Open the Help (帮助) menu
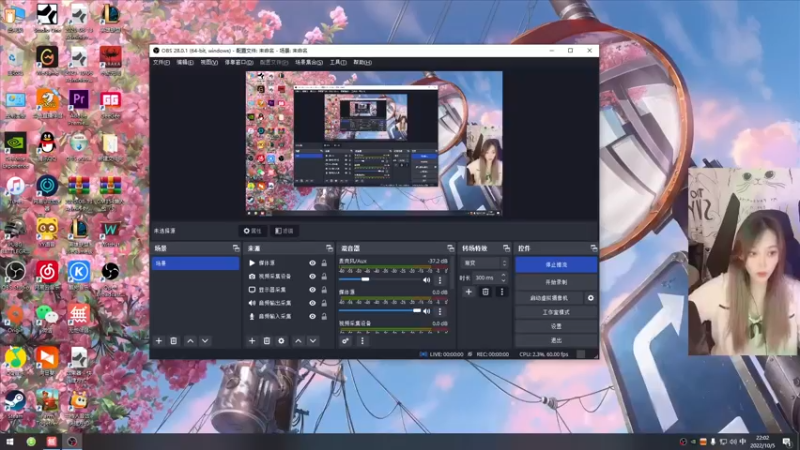This screenshot has height=450, width=800. (362, 62)
